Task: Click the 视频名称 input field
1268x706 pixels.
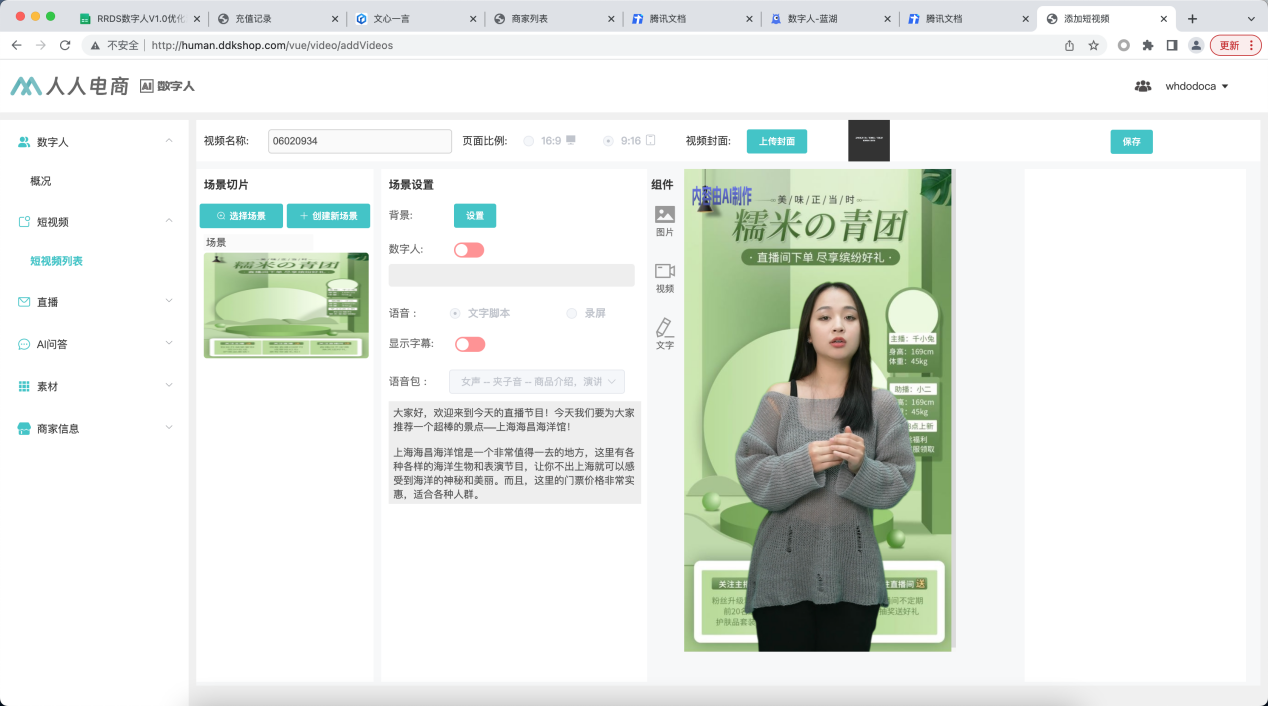Action: (x=359, y=142)
